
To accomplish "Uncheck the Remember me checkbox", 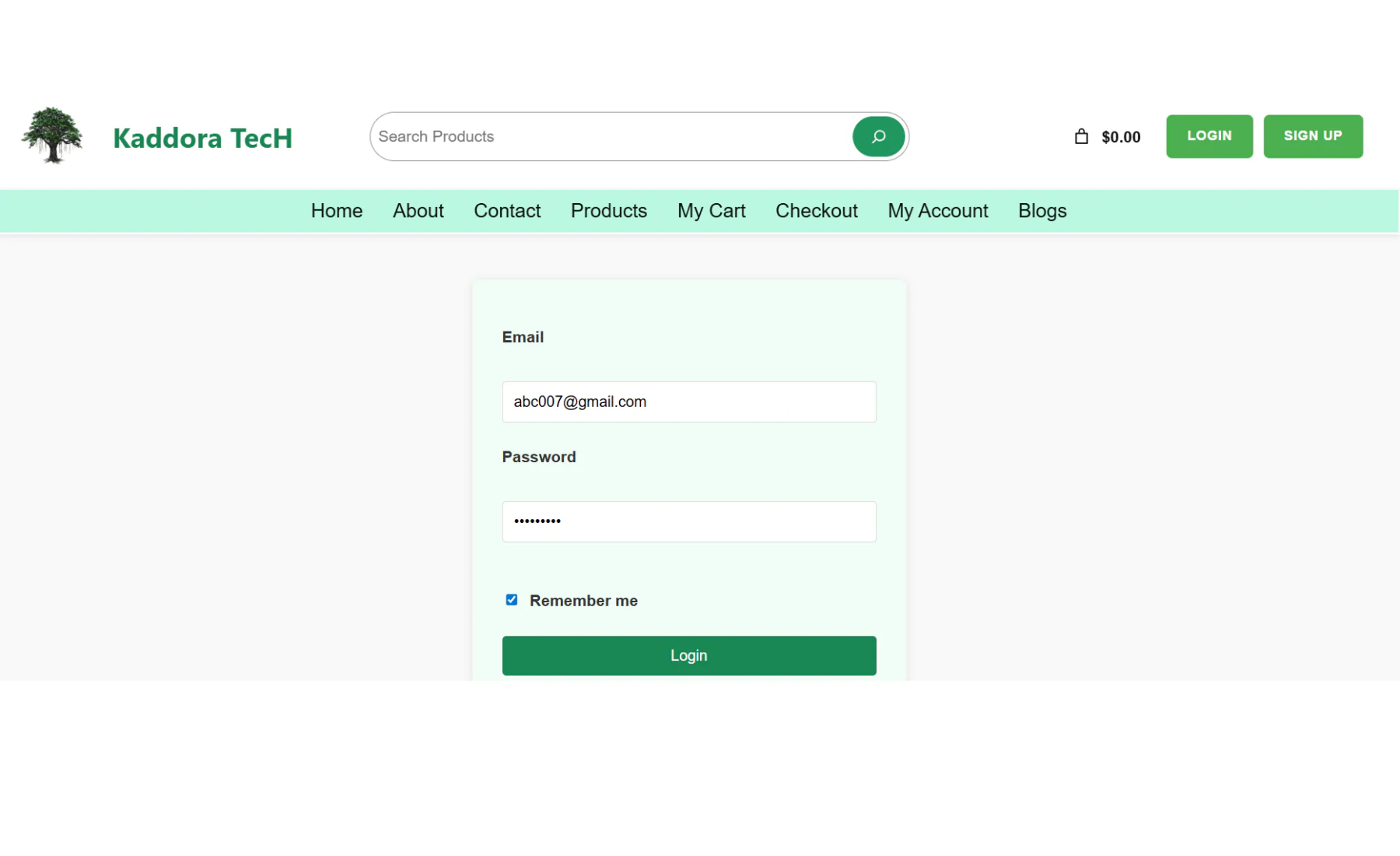I will [511, 600].
